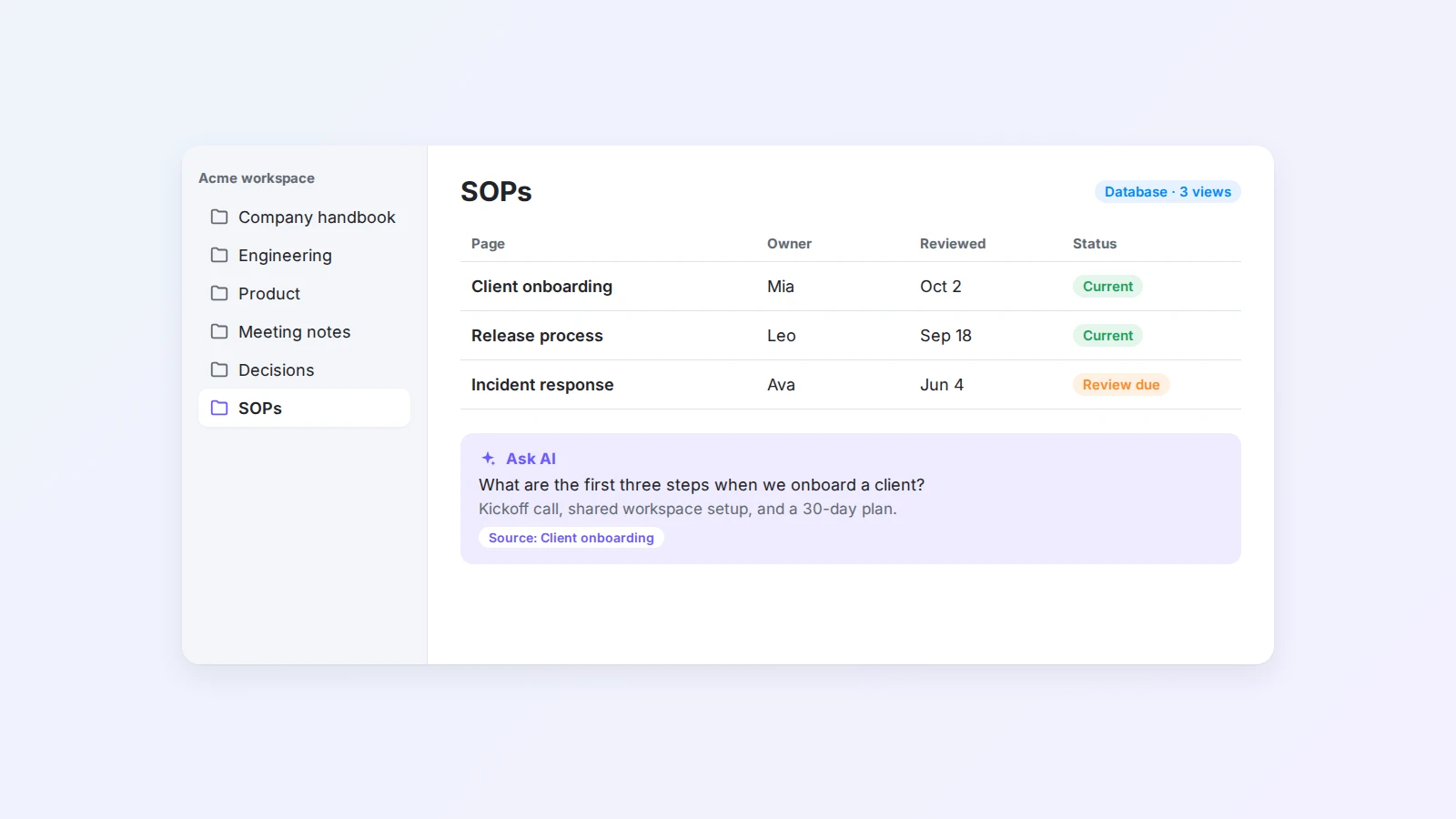Open the Engineering sidebar page
Image resolution: width=1456 pixels, height=819 pixels.
coord(304,255)
